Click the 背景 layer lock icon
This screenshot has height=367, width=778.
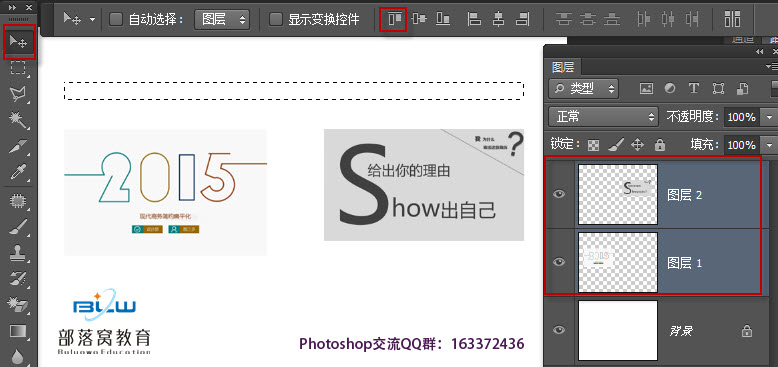click(747, 331)
